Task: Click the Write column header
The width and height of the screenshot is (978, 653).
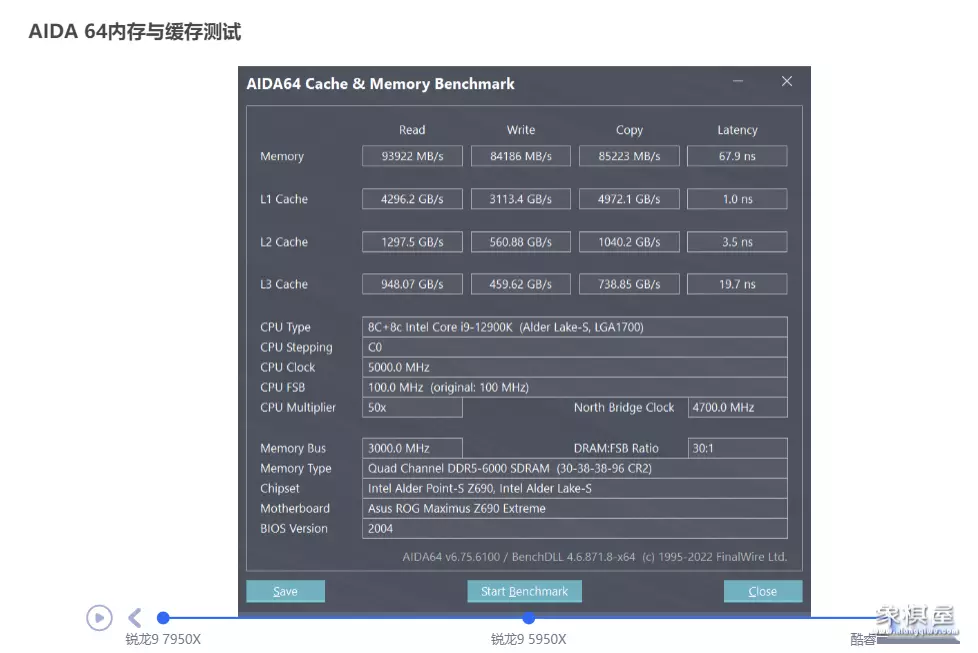Action: (x=521, y=130)
